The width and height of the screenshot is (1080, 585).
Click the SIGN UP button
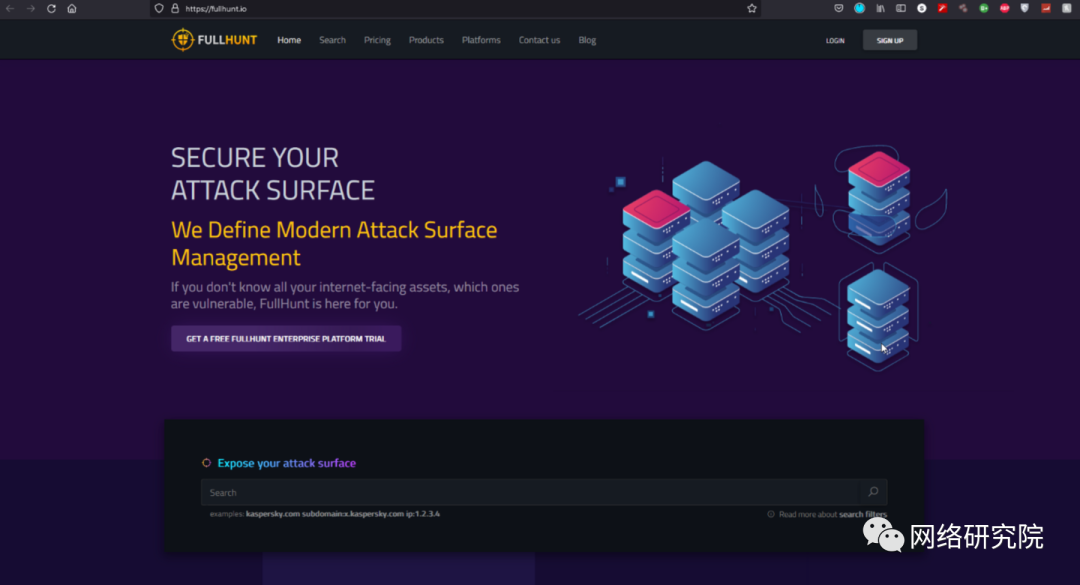[889, 40]
